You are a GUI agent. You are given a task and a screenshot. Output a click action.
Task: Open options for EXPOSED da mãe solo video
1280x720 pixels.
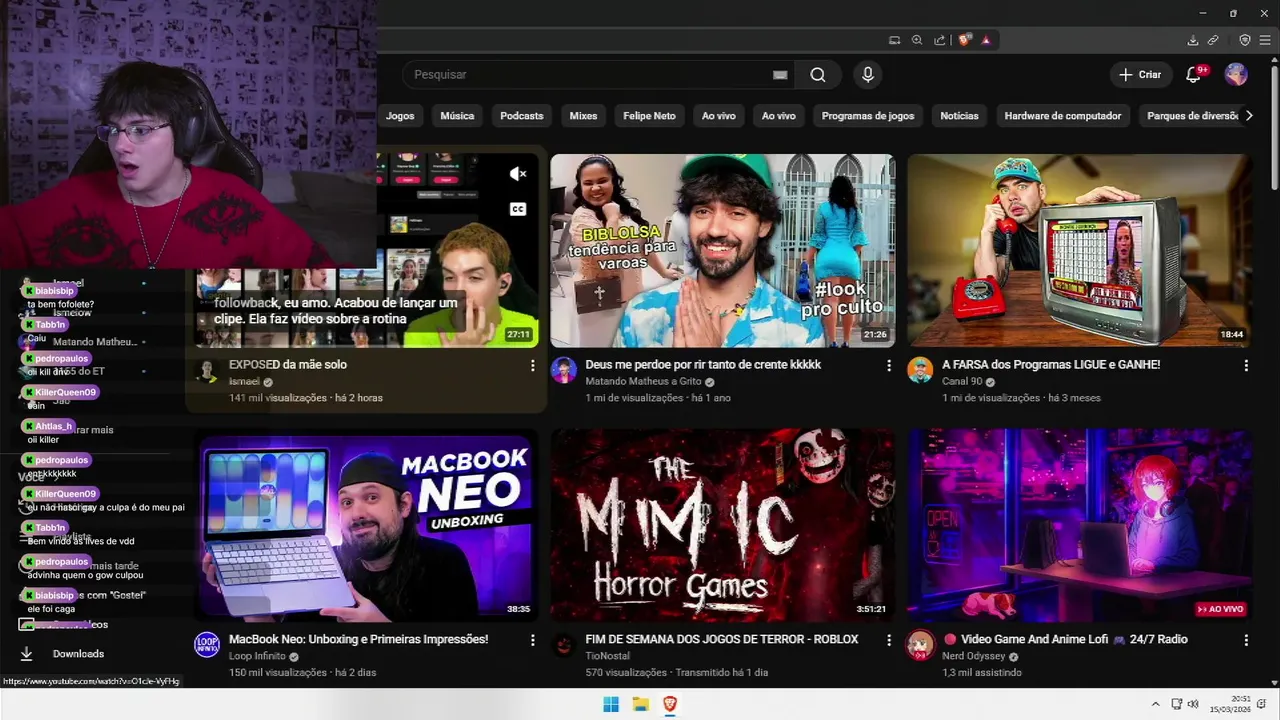pyautogui.click(x=532, y=366)
